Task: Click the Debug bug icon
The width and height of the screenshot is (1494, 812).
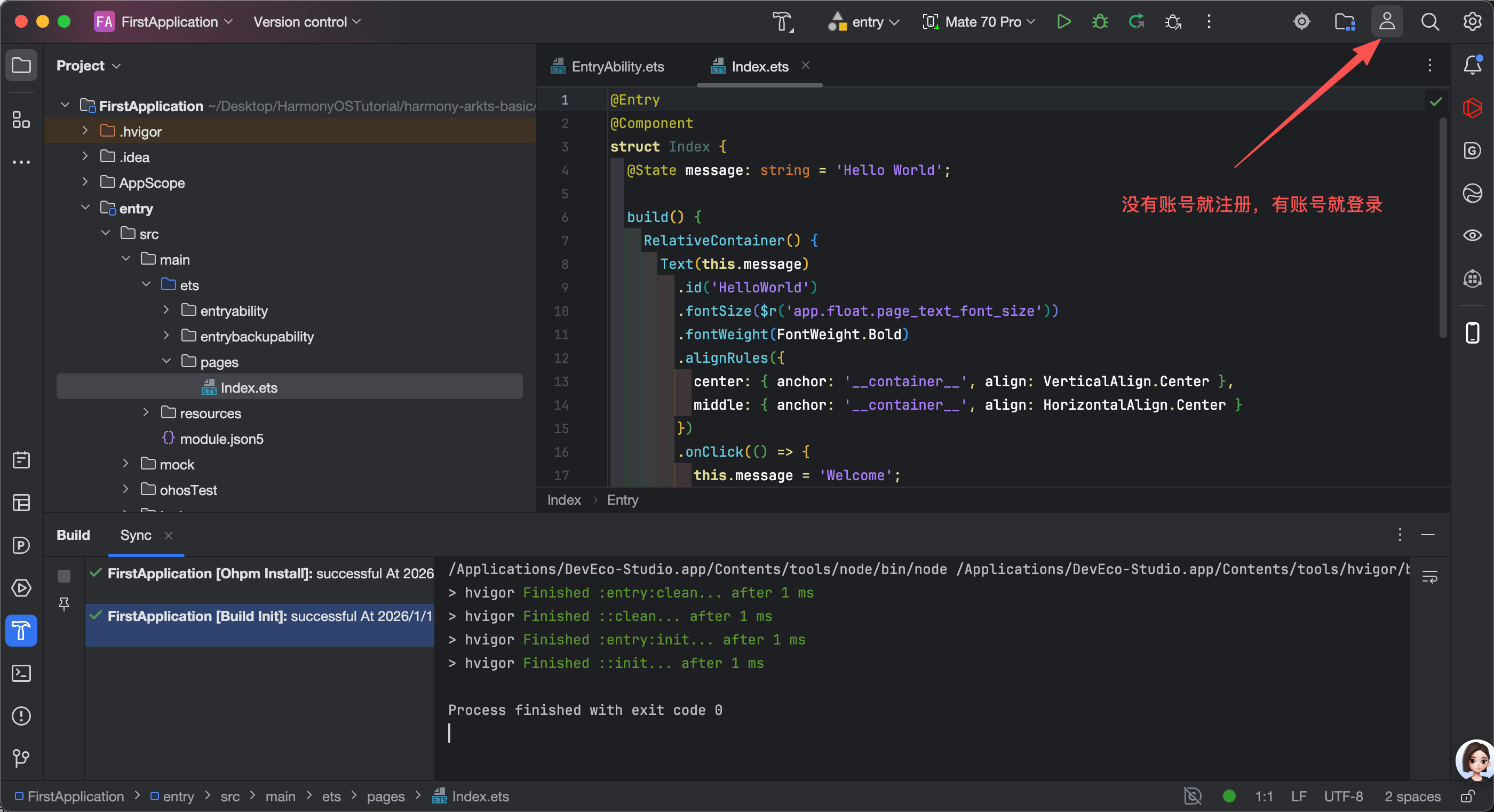Action: tap(1100, 22)
